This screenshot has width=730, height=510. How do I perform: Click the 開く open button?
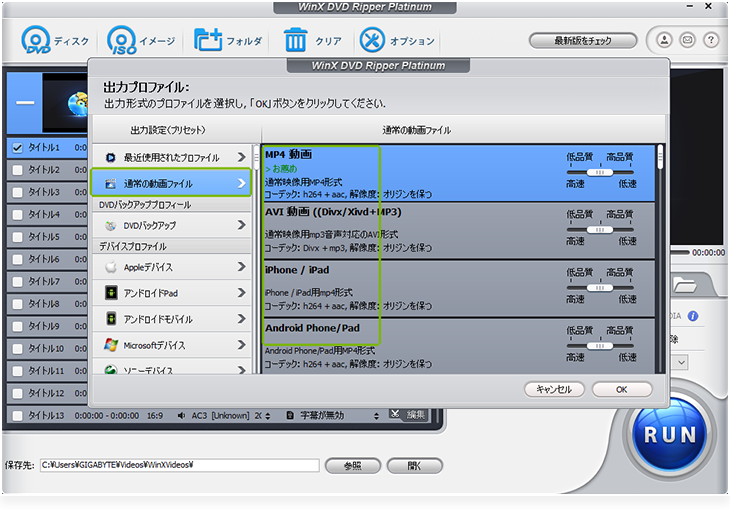click(x=414, y=465)
